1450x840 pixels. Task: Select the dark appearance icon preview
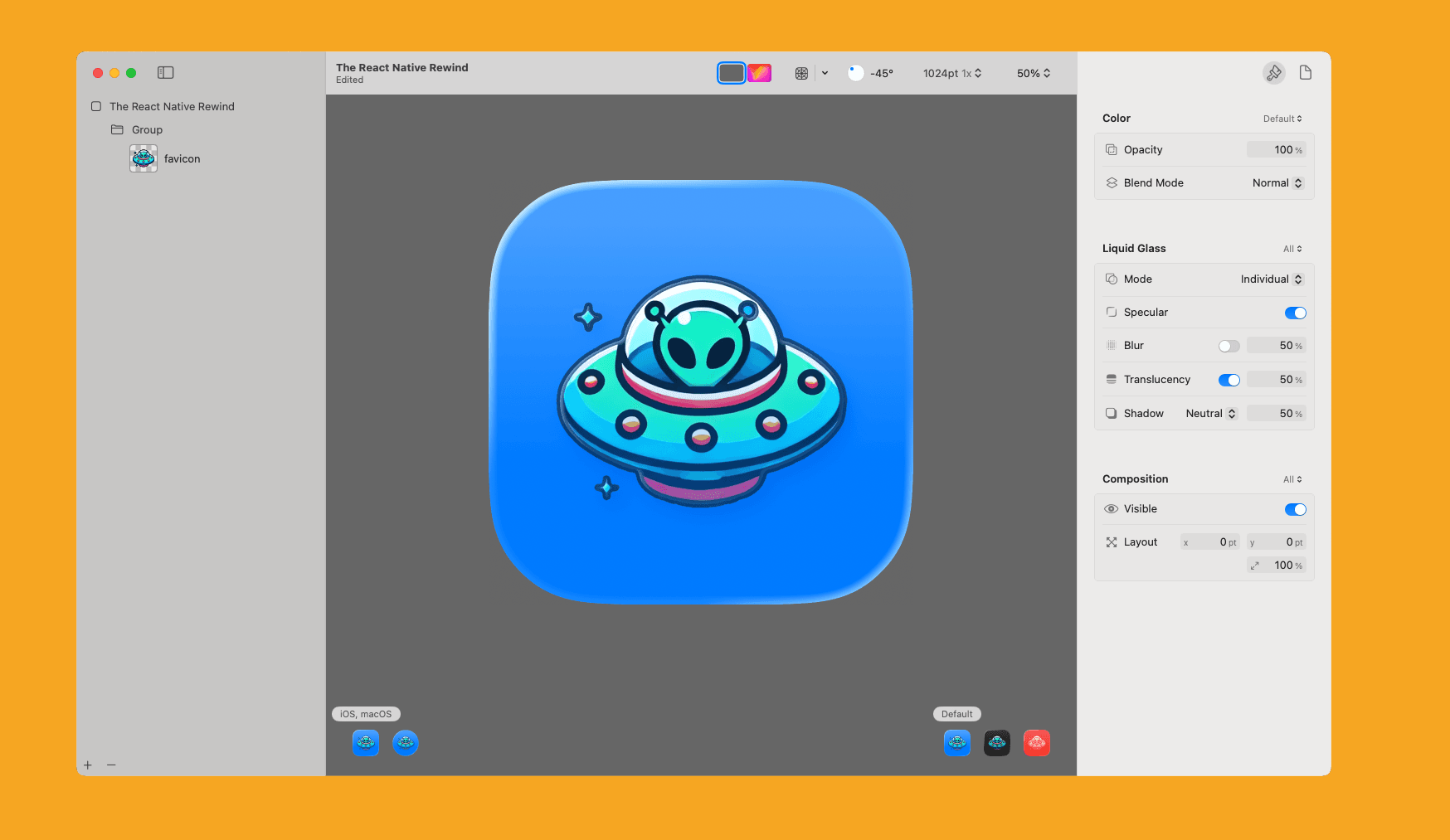[996, 743]
